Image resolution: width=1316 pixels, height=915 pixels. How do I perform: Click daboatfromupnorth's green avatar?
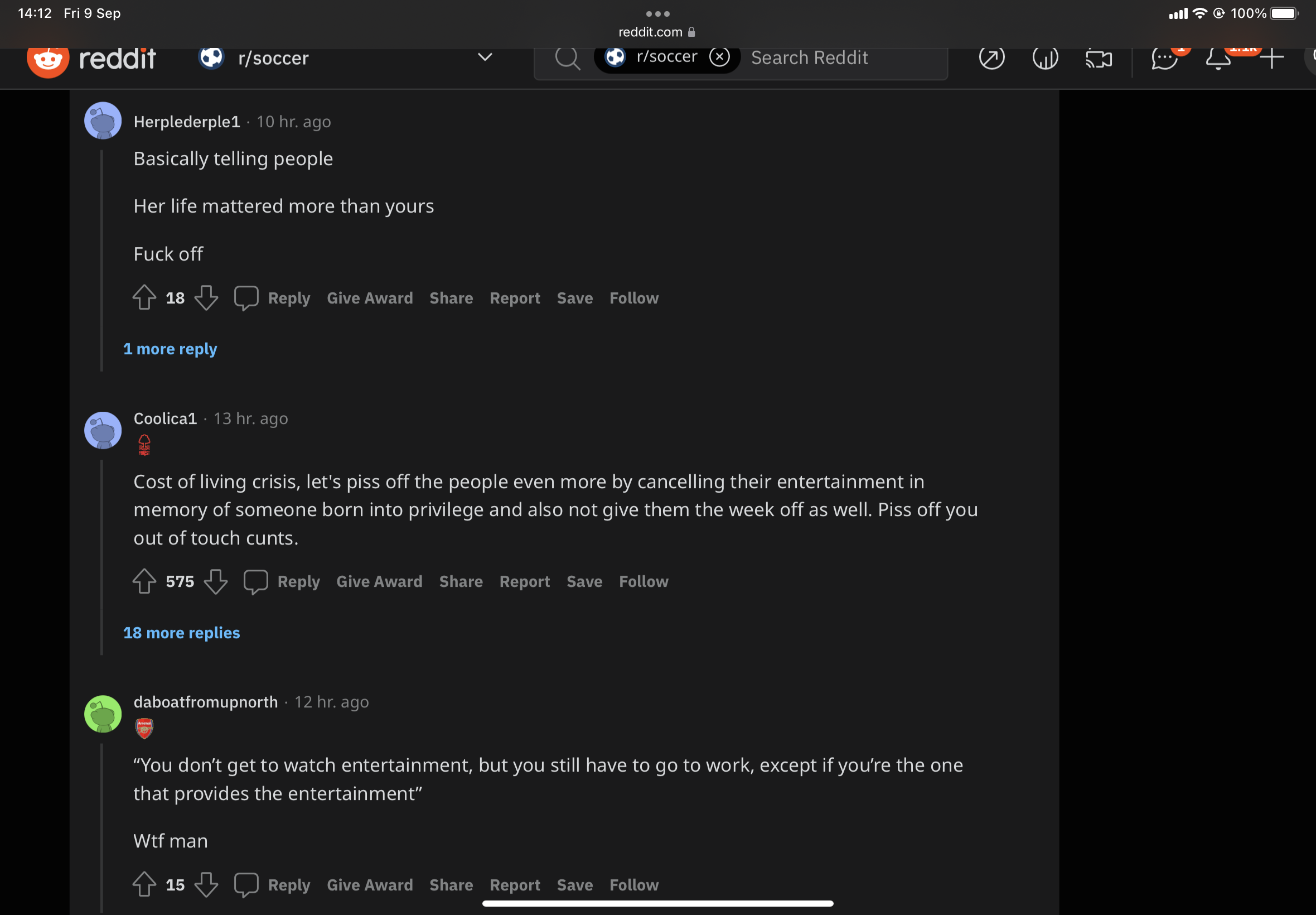click(103, 714)
